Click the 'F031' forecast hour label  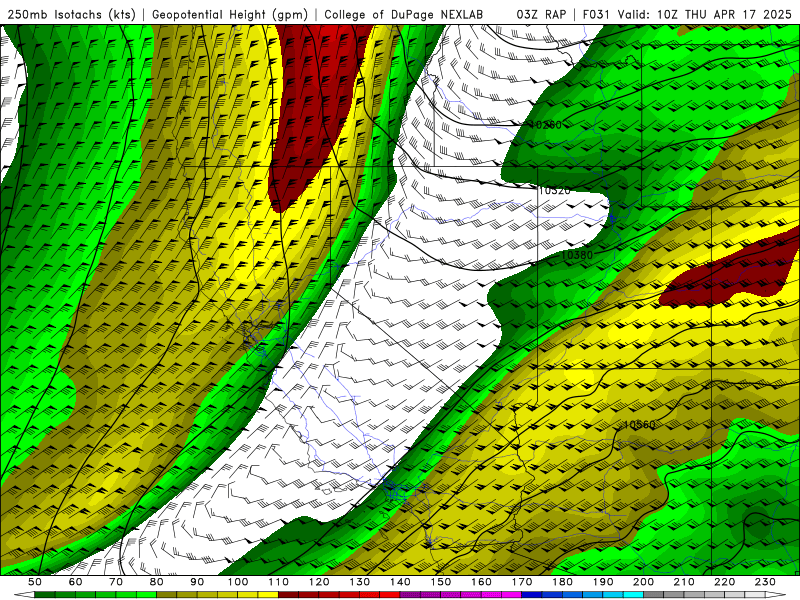tap(596, 15)
